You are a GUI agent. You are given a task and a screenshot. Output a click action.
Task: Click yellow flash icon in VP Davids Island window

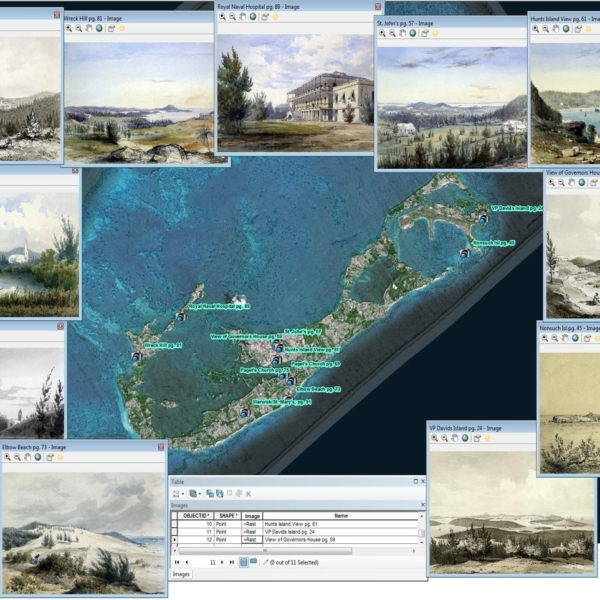pos(487,439)
